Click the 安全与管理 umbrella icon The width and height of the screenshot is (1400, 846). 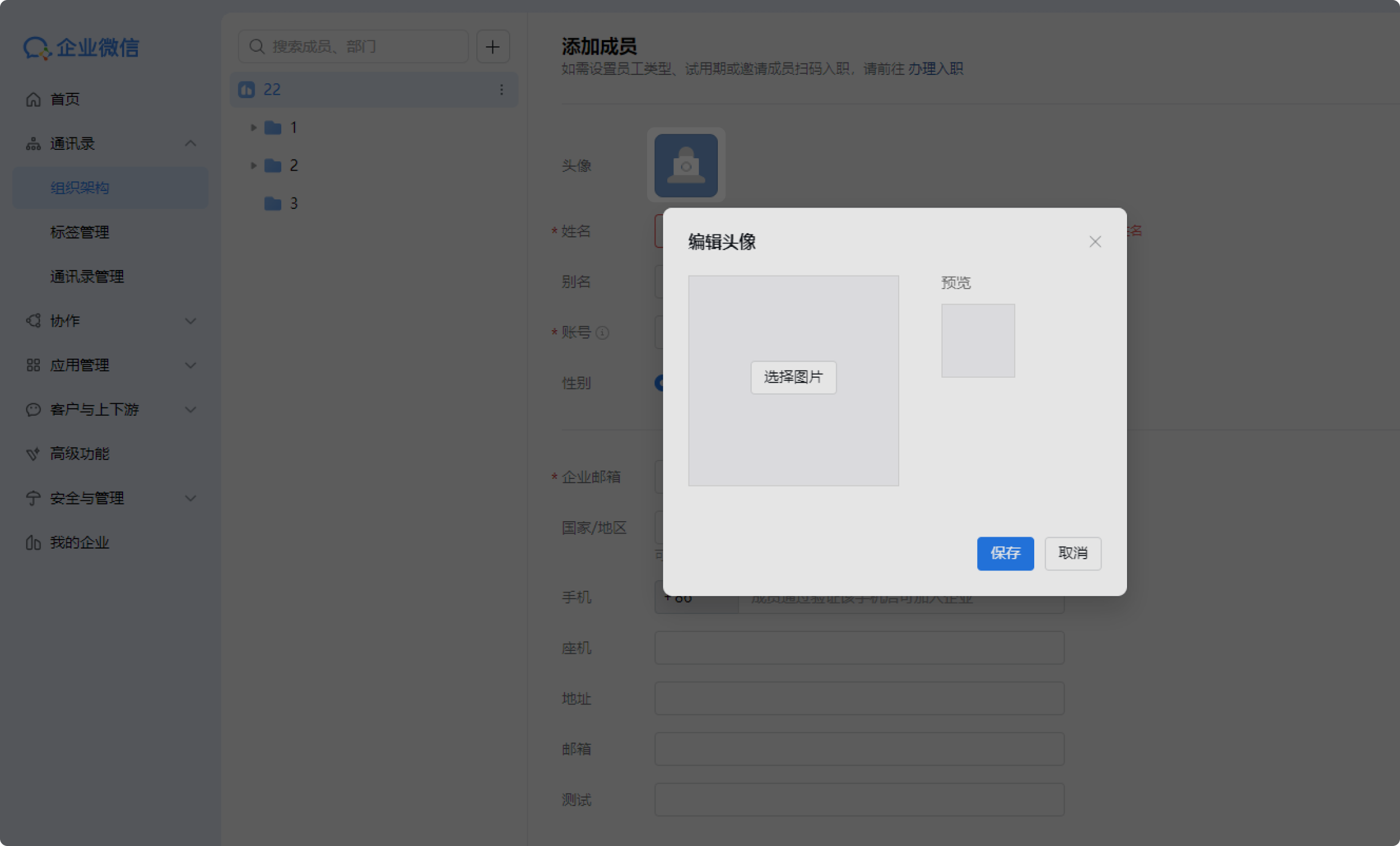point(33,498)
